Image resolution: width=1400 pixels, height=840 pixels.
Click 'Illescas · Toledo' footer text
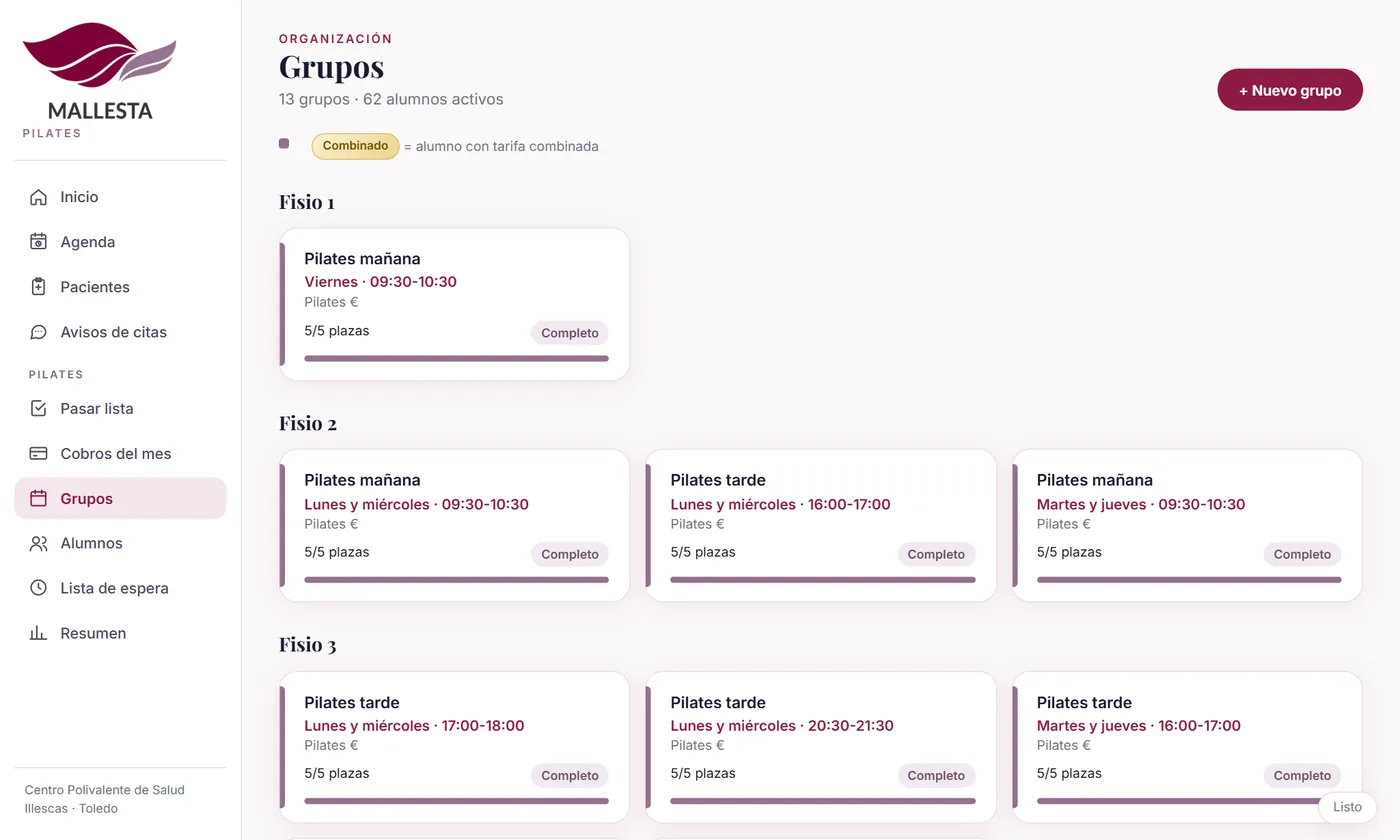(x=71, y=808)
